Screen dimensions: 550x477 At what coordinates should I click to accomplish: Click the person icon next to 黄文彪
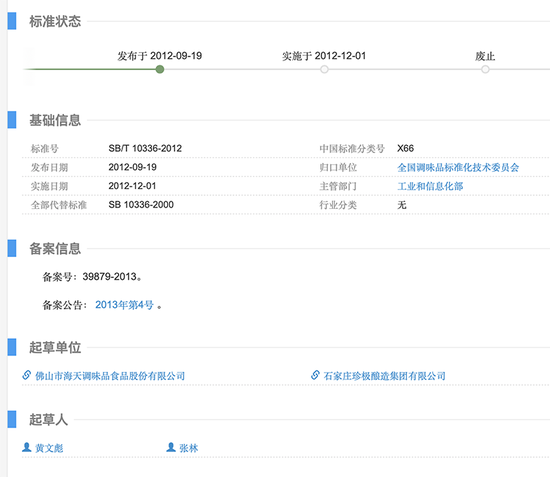(27, 447)
